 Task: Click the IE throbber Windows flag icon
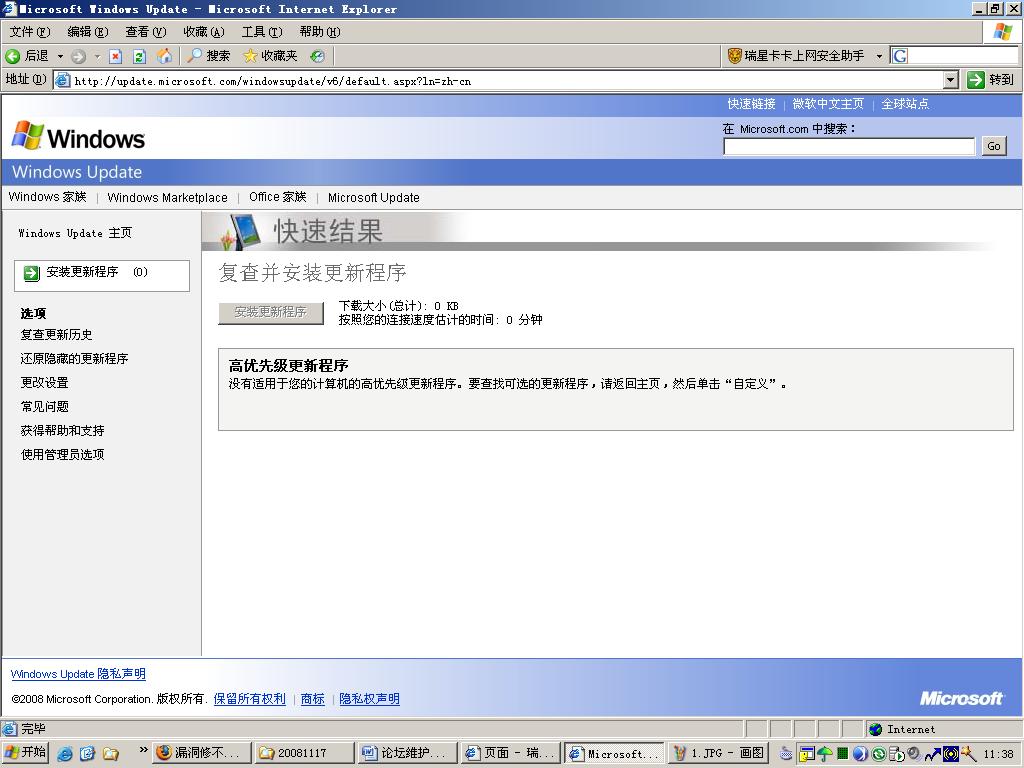pos(1003,31)
